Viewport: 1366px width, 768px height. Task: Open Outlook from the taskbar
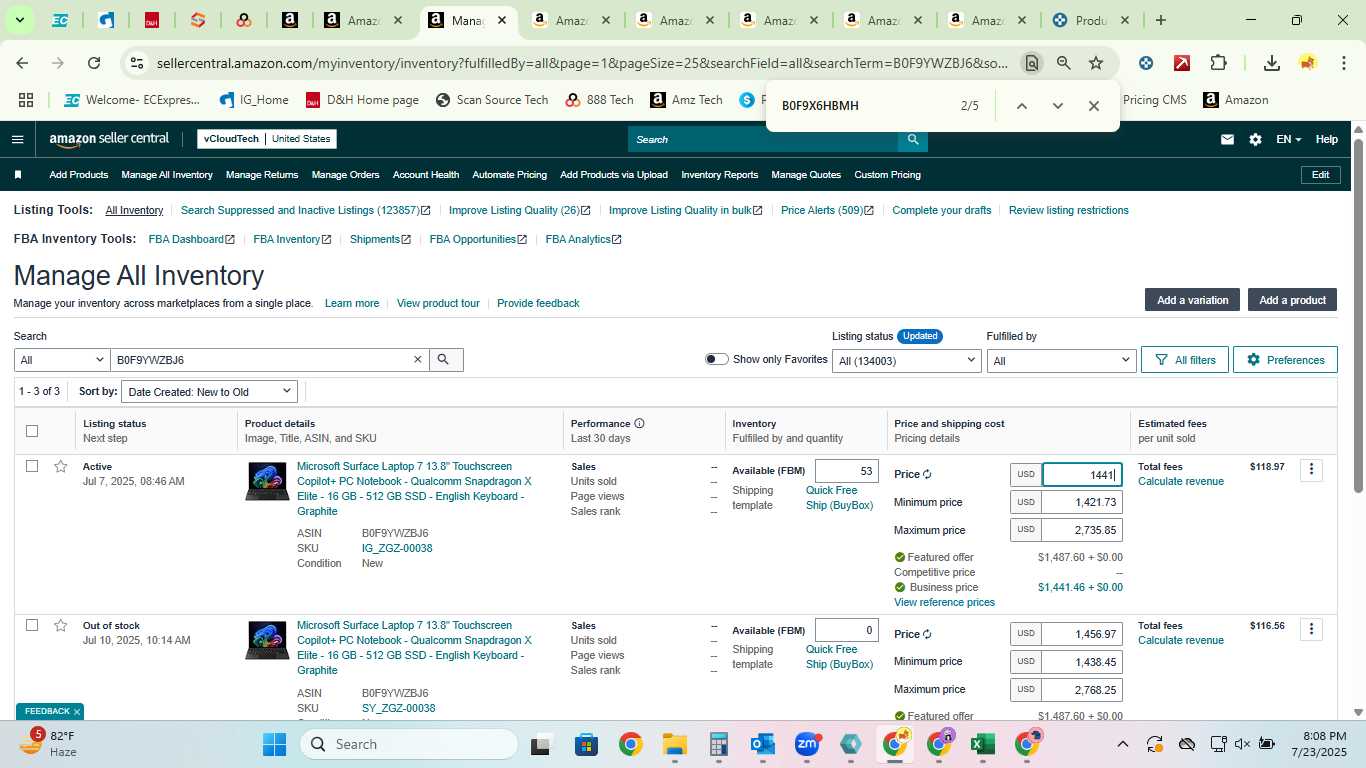click(x=763, y=744)
